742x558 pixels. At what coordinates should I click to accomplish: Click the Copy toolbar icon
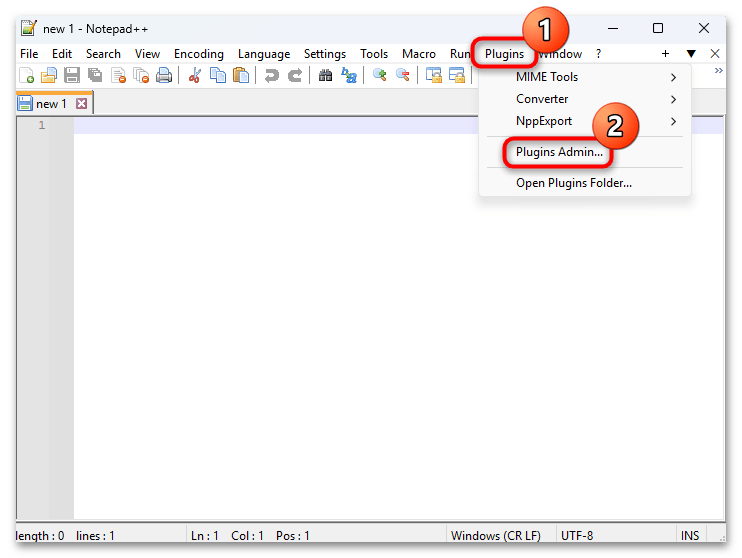(218, 75)
